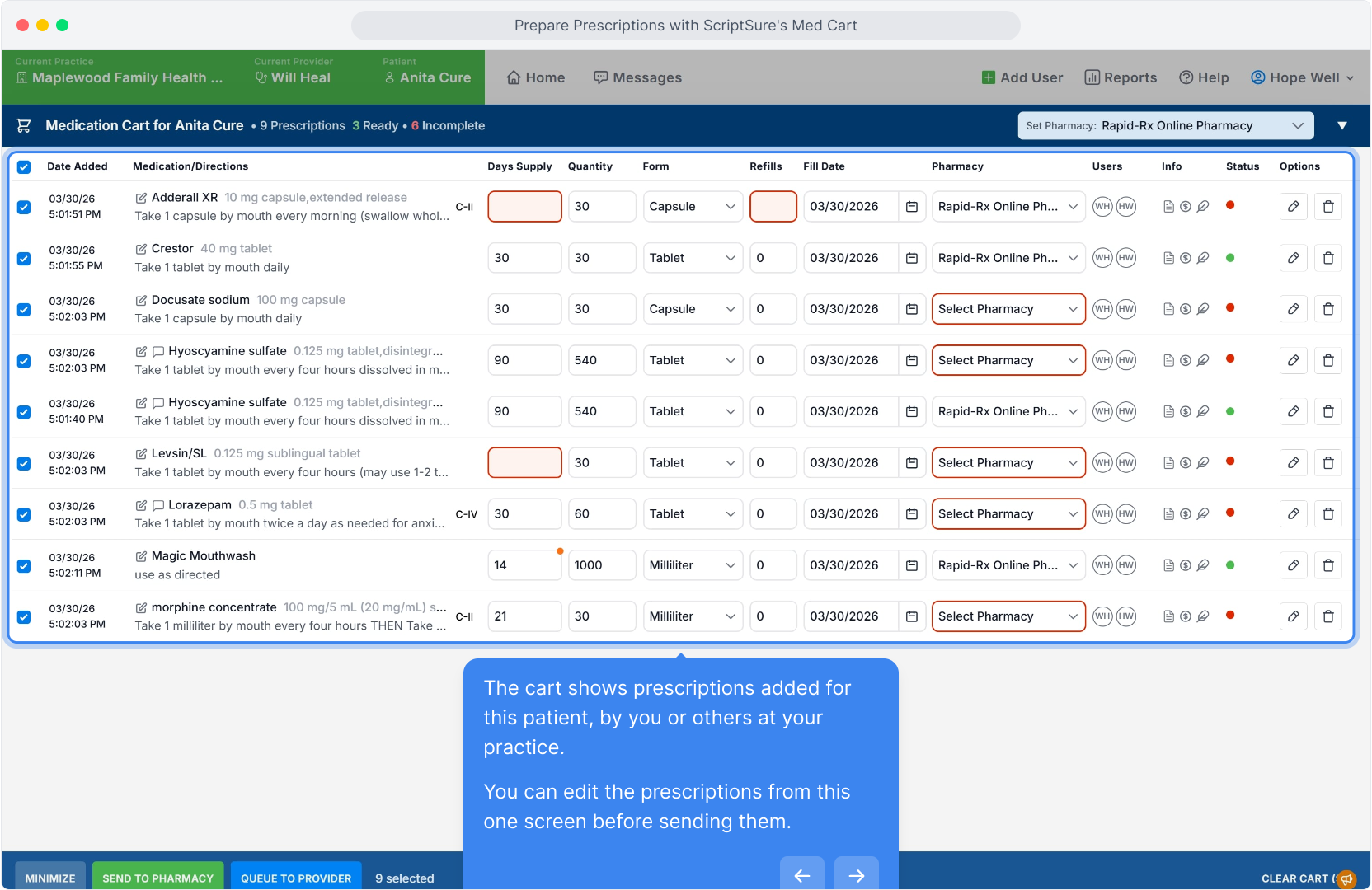
Task: Click the WH user badge for Lorazepam
Action: coord(1102,514)
